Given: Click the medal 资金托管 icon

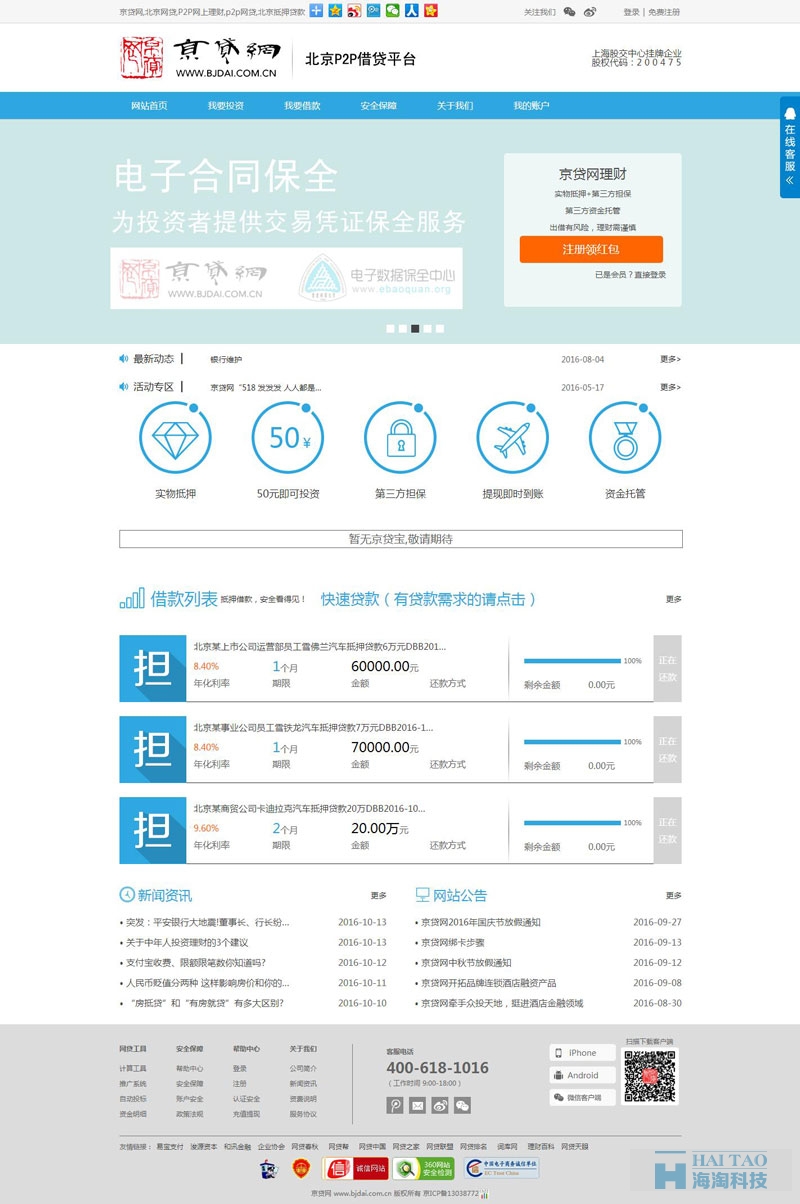Looking at the screenshot, I should pyautogui.click(x=625, y=437).
